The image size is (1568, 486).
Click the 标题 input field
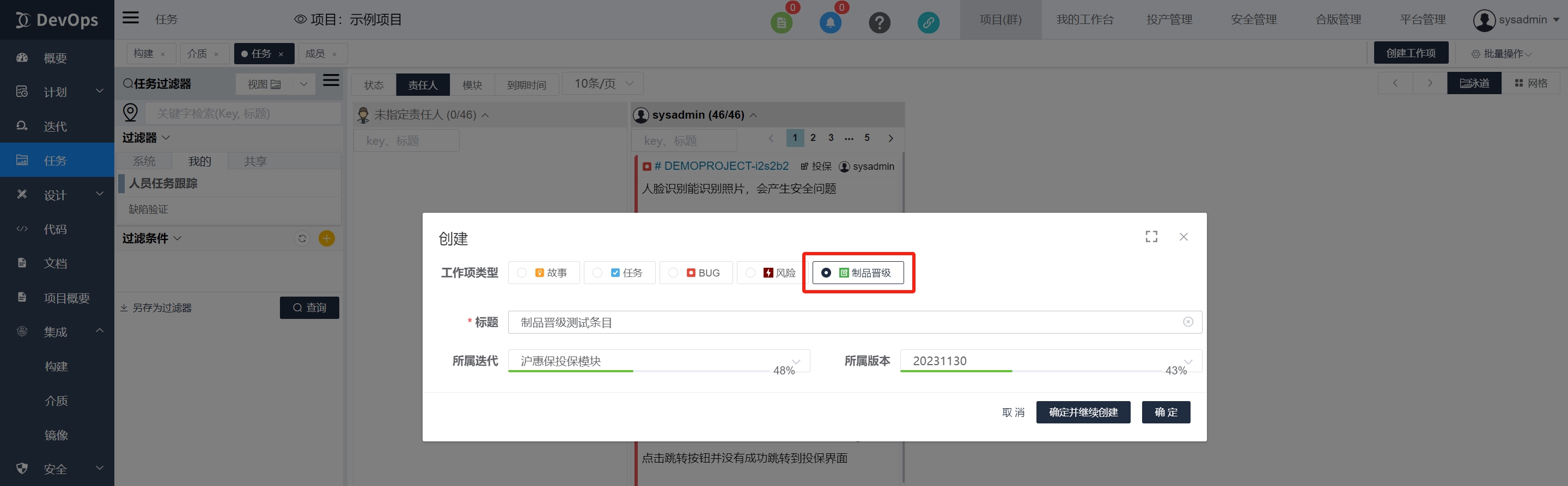(846, 322)
